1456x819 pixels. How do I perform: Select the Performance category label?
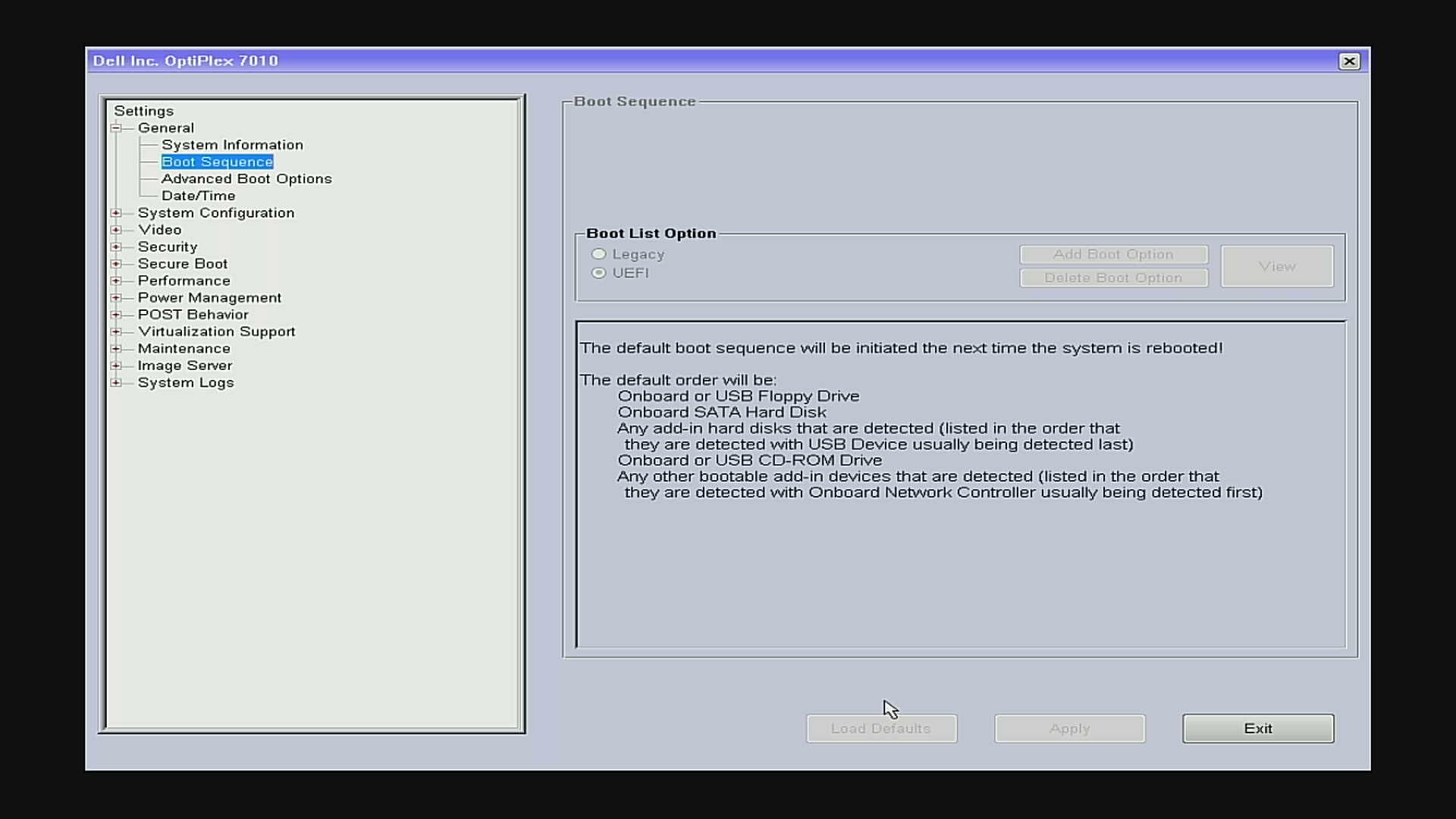(x=184, y=281)
